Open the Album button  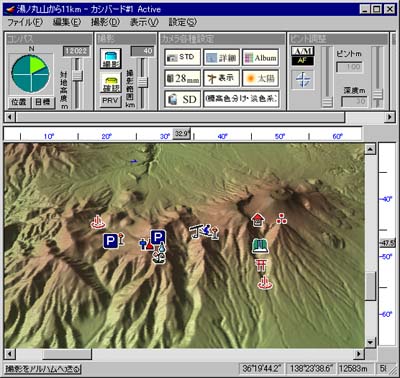coord(260,58)
